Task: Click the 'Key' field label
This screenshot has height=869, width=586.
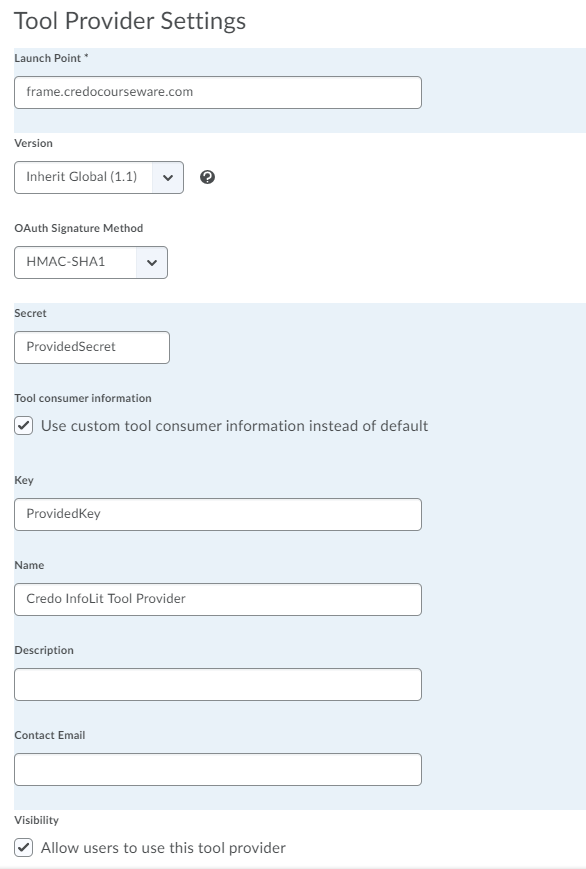Action: tap(24, 480)
